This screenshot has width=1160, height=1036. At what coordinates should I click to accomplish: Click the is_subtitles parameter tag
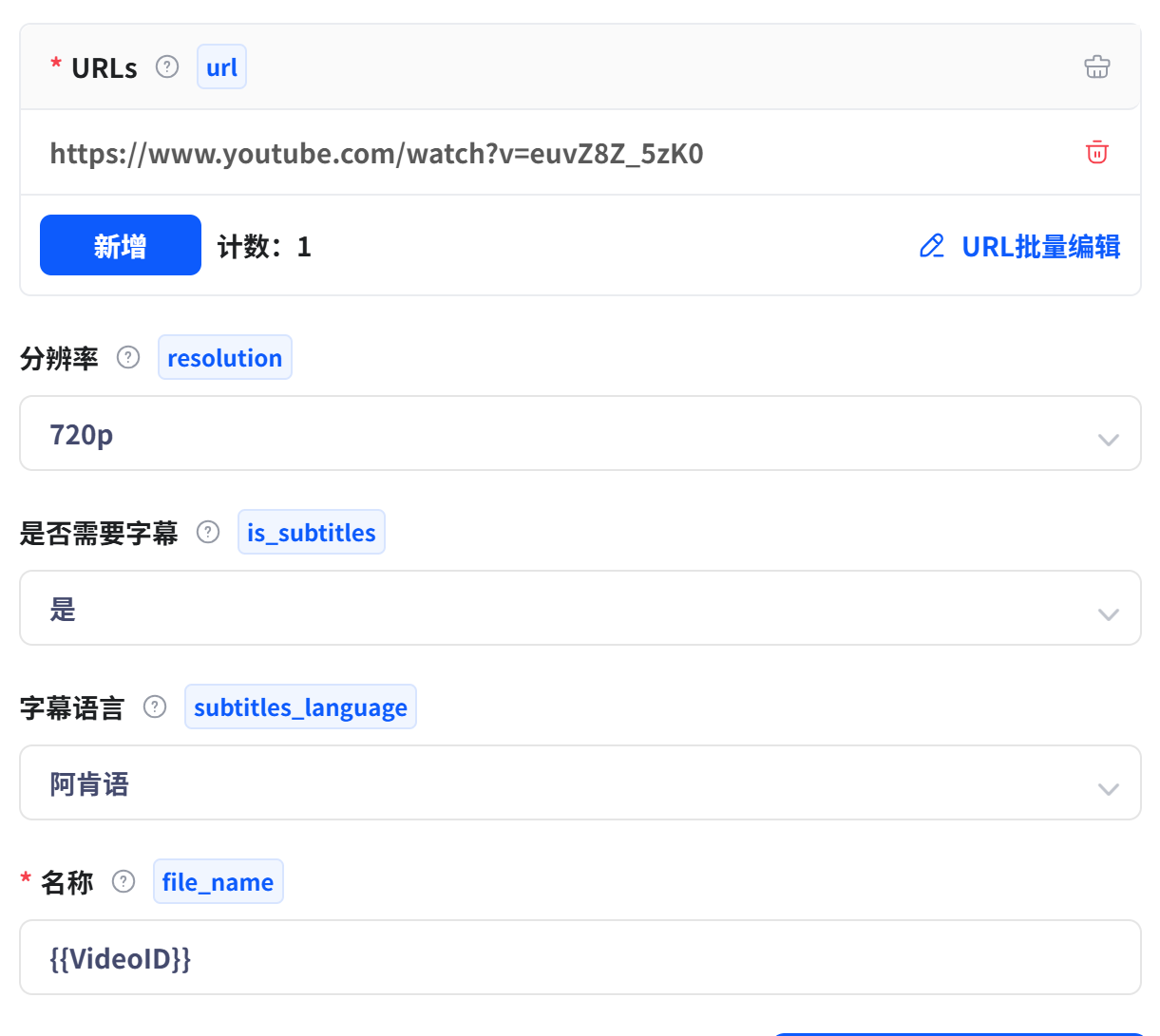311,532
